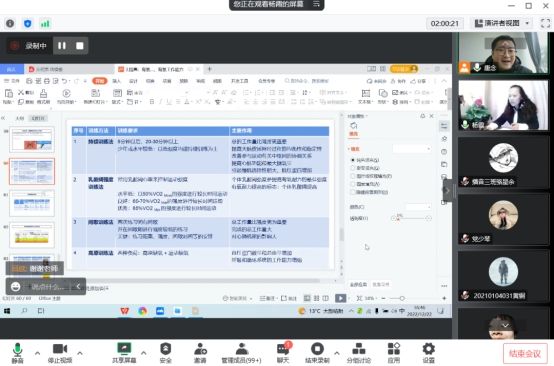Viewport: 554px width, 366px height.
Task: Click the orange login button in WPS
Action: tap(404, 69)
